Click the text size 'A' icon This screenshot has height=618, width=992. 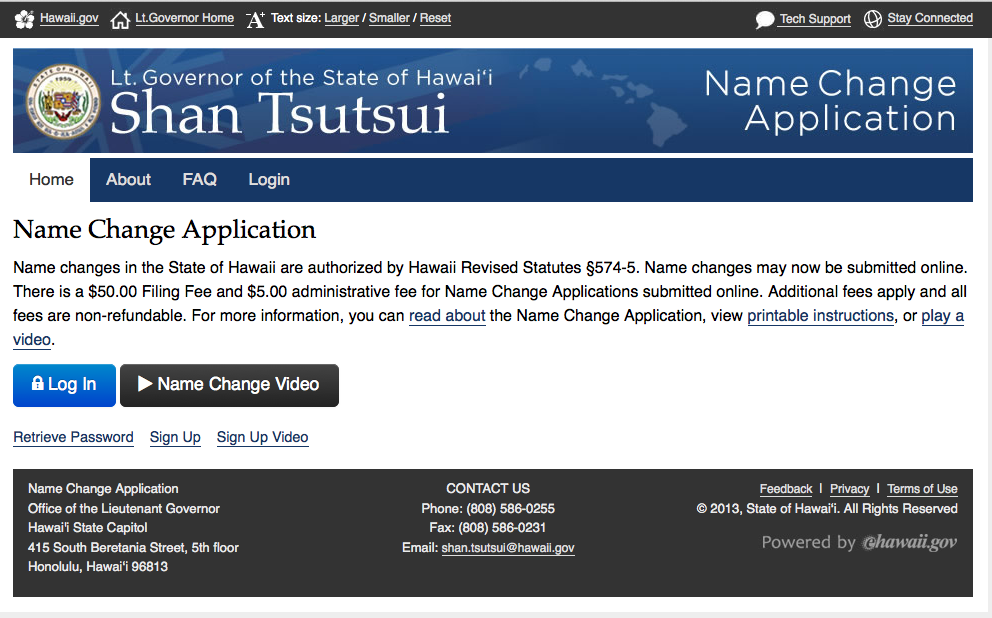(x=255, y=20)
